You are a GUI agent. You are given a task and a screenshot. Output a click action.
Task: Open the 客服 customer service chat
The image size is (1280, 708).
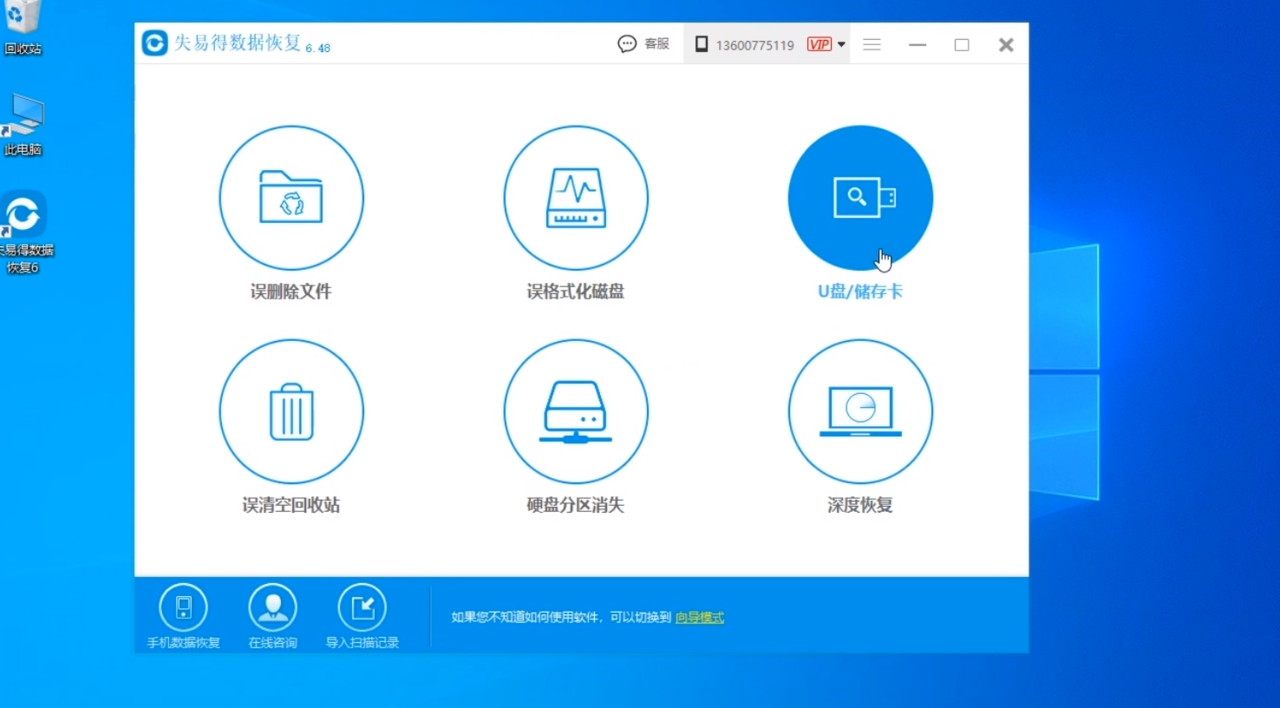click(644, 44)
